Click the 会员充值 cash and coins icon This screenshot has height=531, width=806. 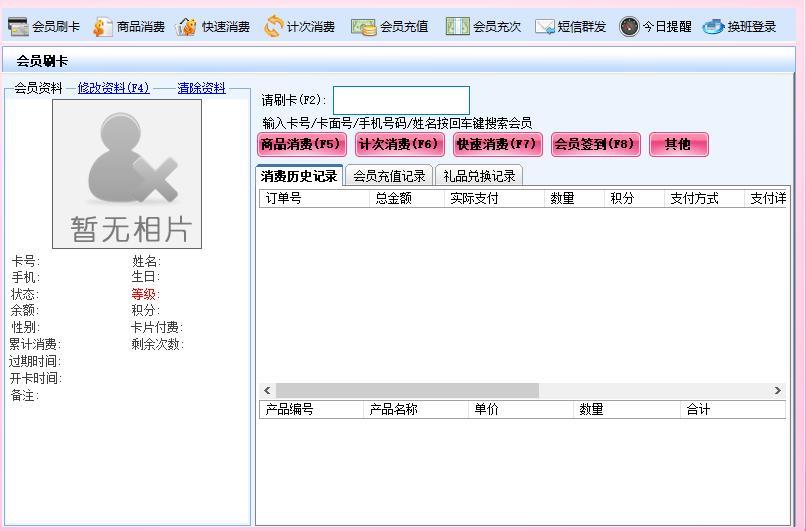[x=363, y=26]
